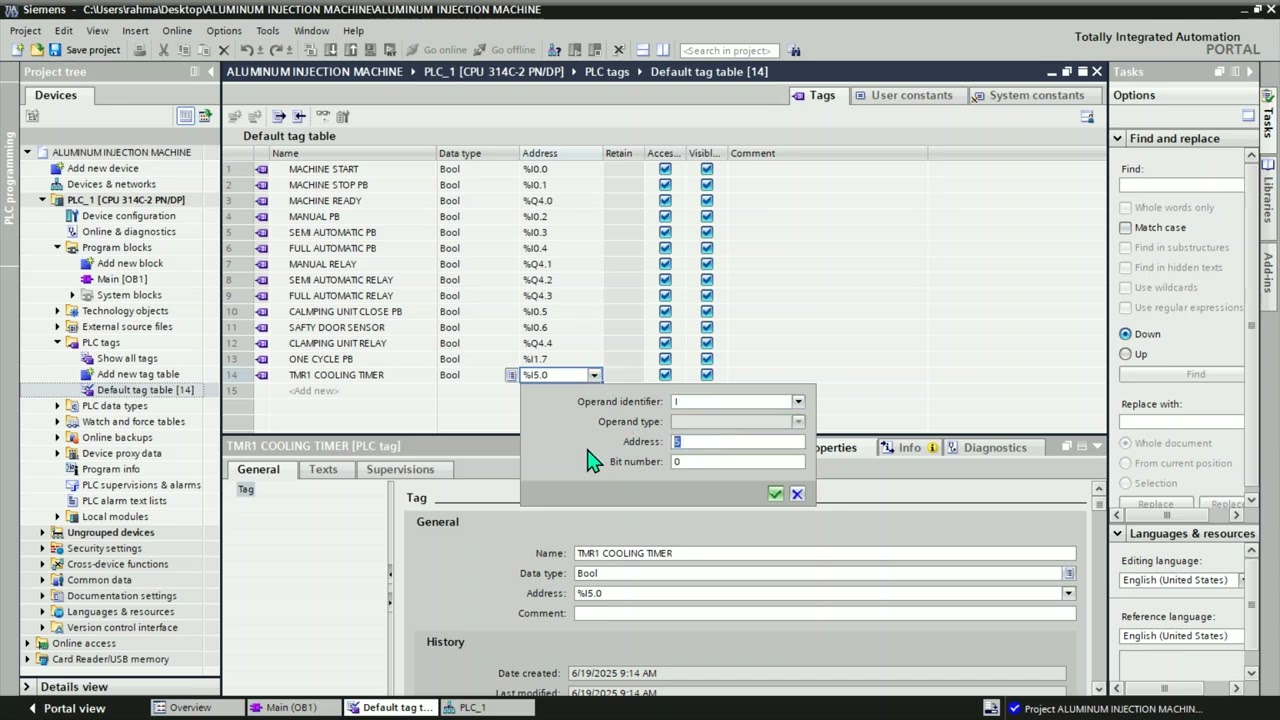Open the Texts properties tab
Image resolution: width=1280 pixels, height=720 pixels.
tap(323, 470)
